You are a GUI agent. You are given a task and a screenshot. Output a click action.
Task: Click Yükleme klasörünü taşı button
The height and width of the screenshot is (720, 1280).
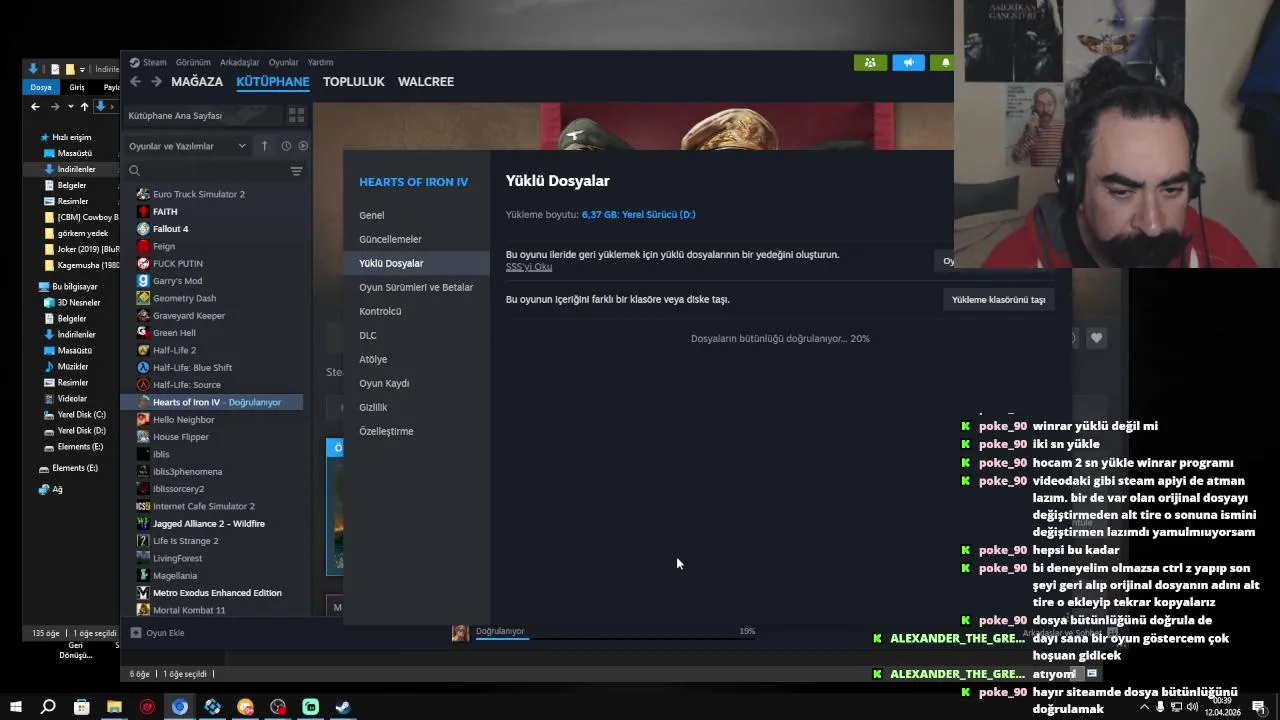[998, 299]
